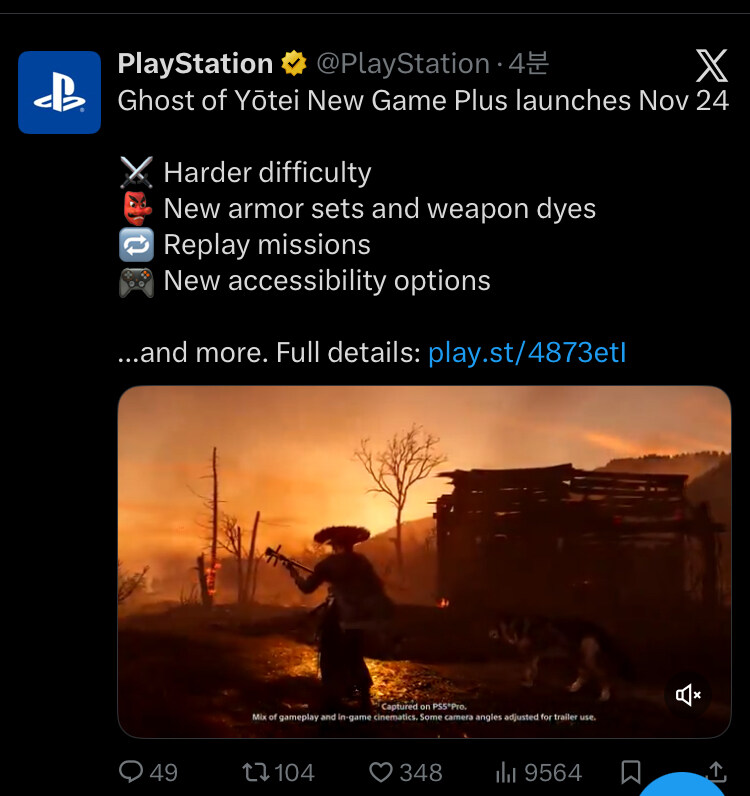
Task: Unmute the video with speaker icon
Action: 688,694
